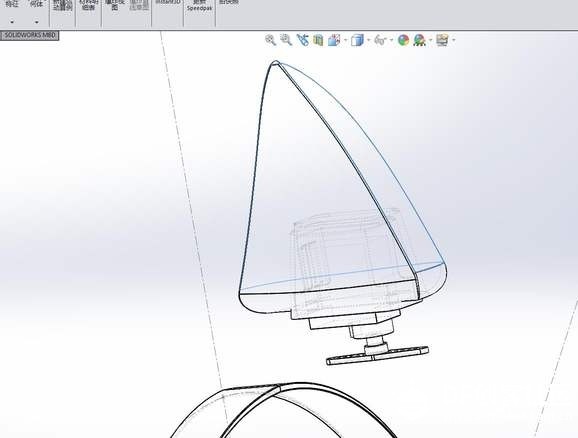Expand the Apply Scene dropdown arrow
The width and height of the screenshot is (578, 438).
431,40
